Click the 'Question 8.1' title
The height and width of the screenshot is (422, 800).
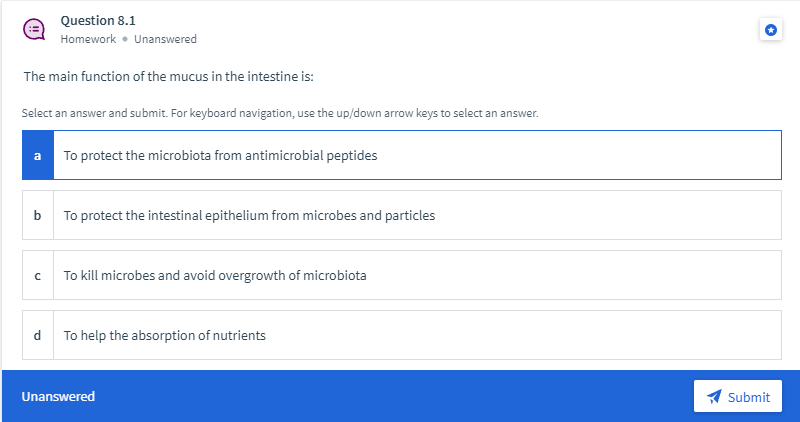point(98,20)
